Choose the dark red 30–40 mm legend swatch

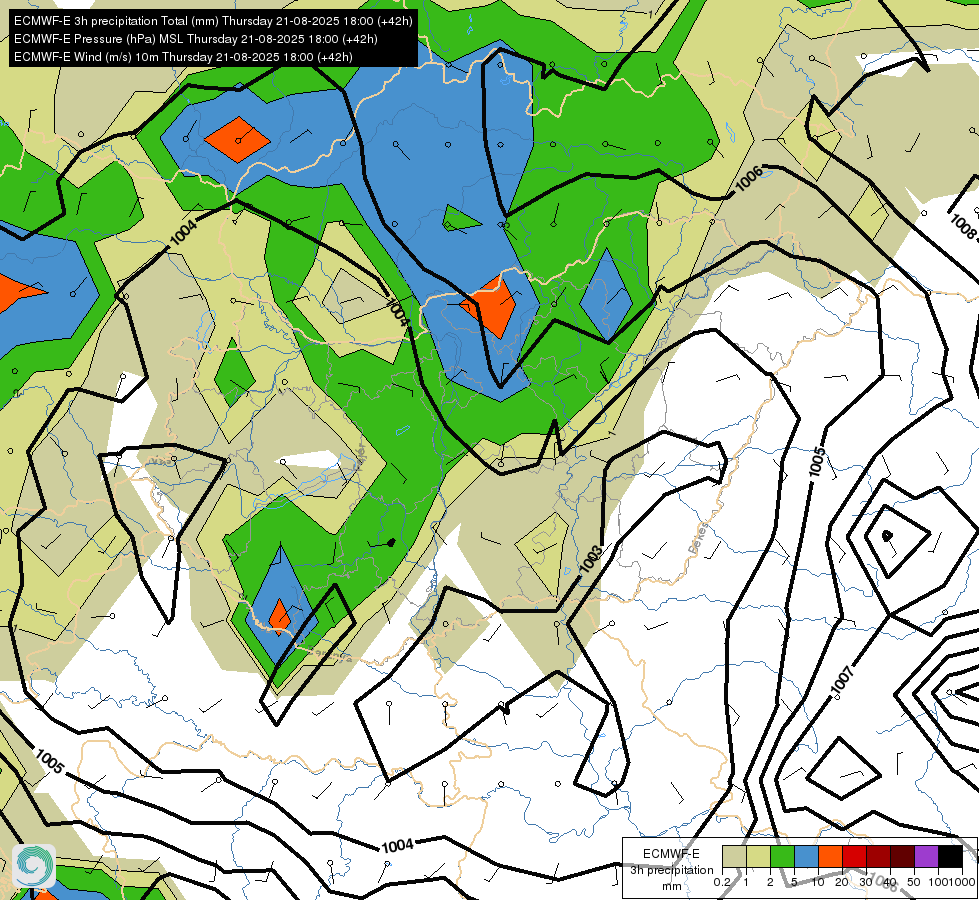click(x=878, y=856)
